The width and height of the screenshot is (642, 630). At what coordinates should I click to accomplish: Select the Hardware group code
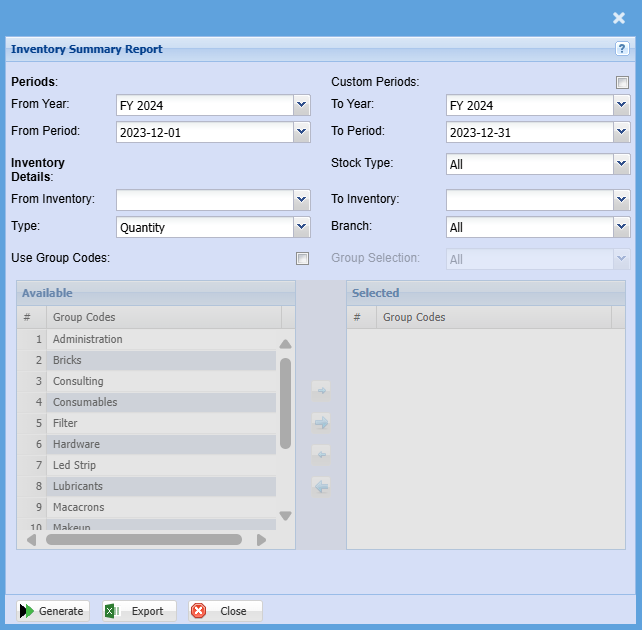tap(147, 444)
